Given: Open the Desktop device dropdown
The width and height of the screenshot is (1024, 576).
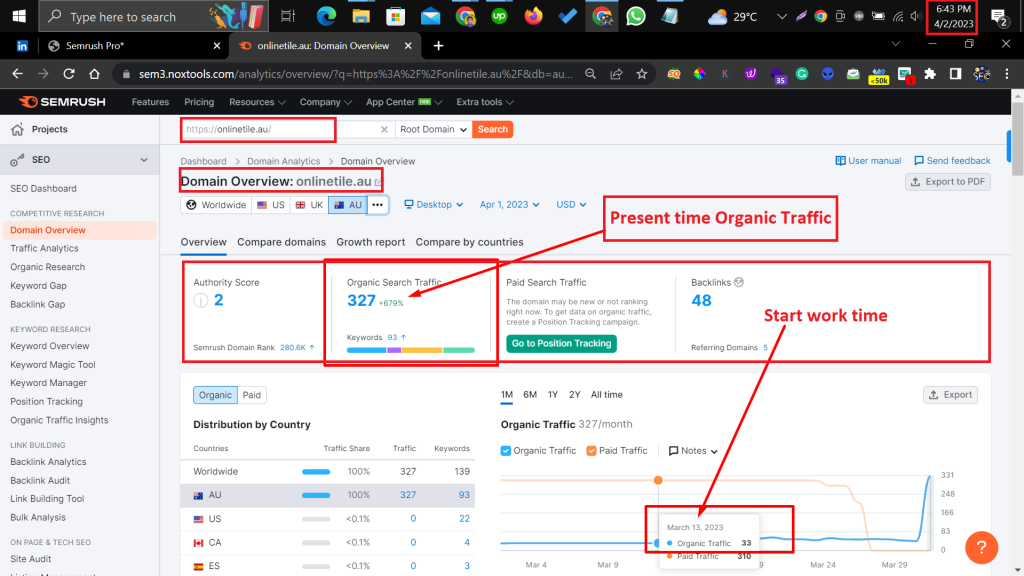Looking at the screenshot, I should 434,204.
